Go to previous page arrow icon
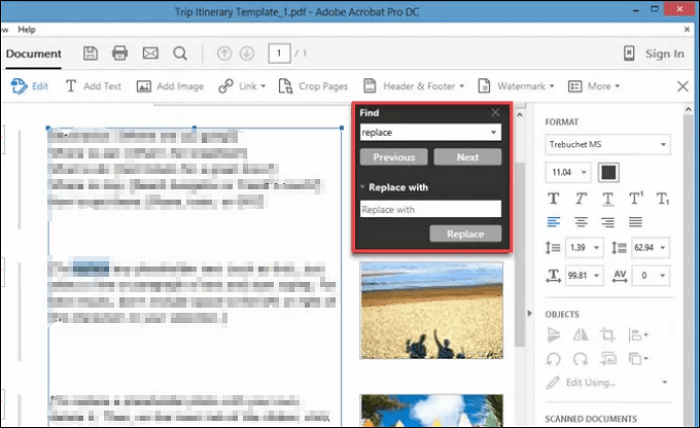 click(x=224, y=54)
